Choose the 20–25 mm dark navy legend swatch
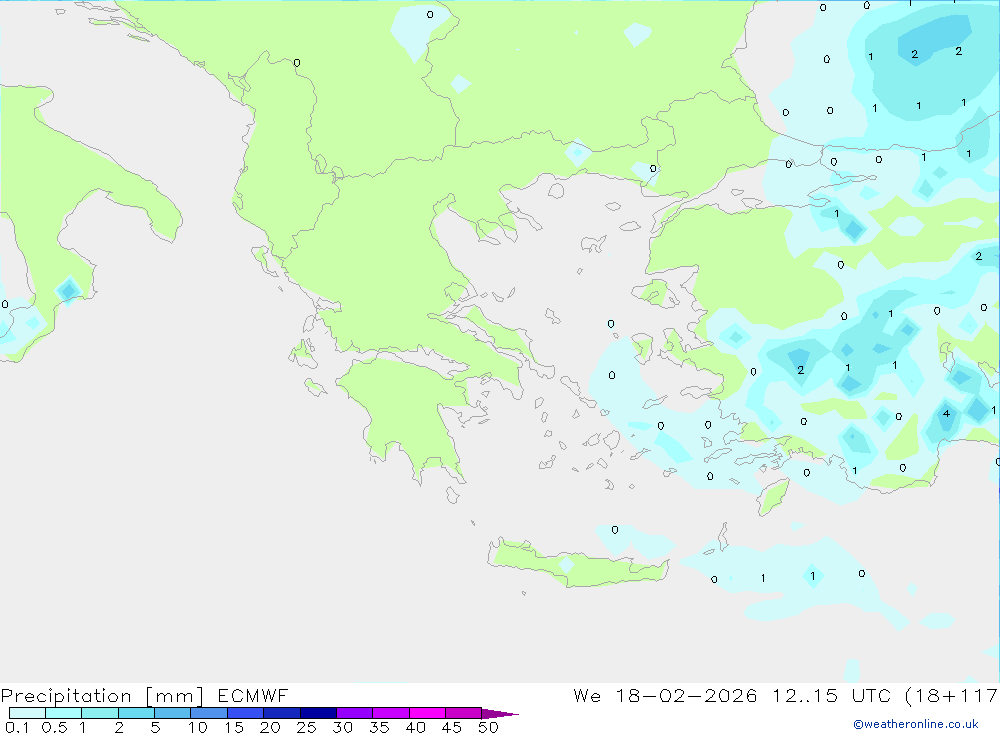 (282, 713)
